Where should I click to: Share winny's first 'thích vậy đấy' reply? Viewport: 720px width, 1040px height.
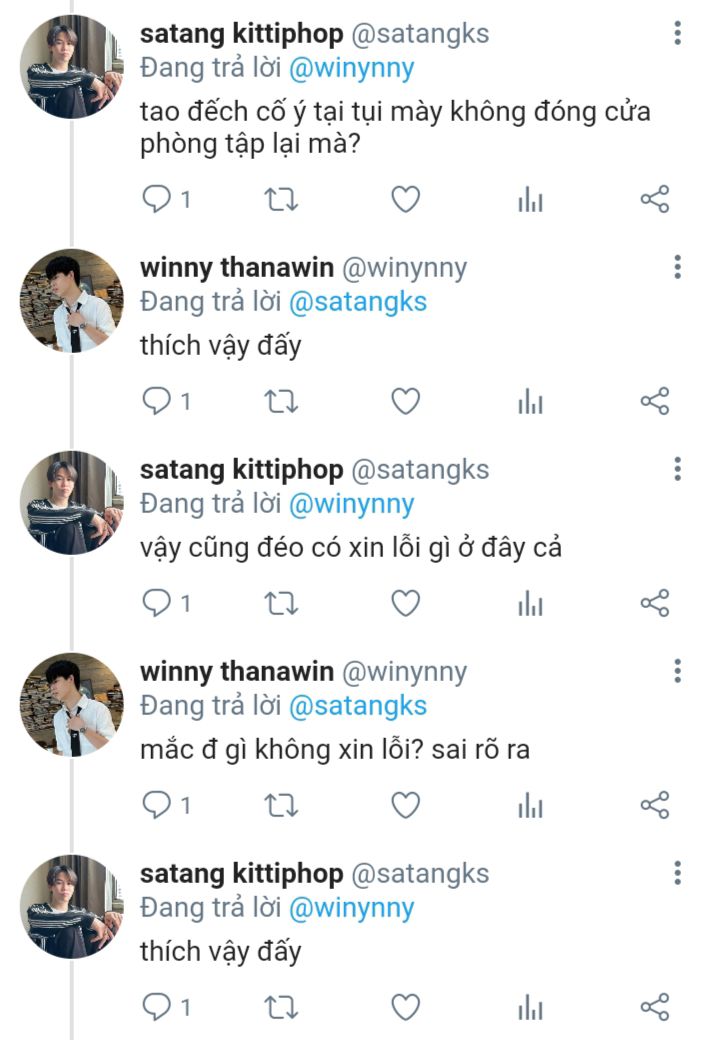[654, 402]
